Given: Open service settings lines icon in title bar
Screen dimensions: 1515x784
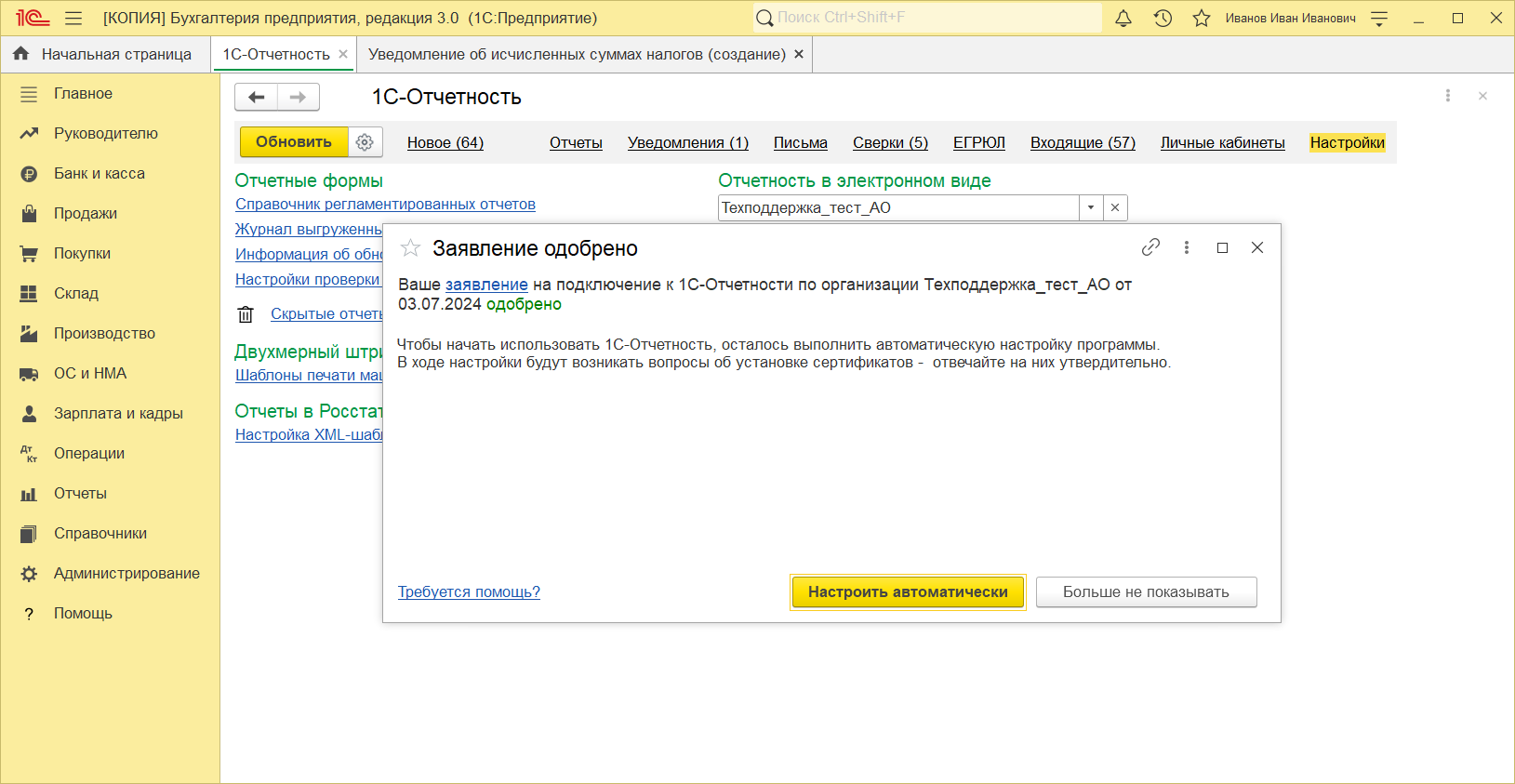Looking at the screenshot, I should click(x=1379, y=18).
